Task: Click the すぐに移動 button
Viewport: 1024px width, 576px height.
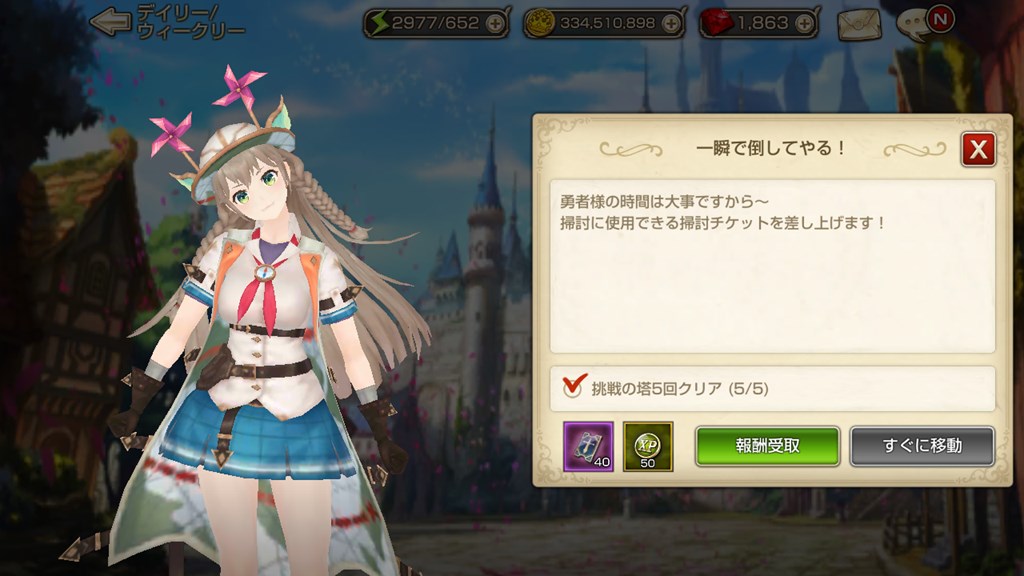Action: 922,446
